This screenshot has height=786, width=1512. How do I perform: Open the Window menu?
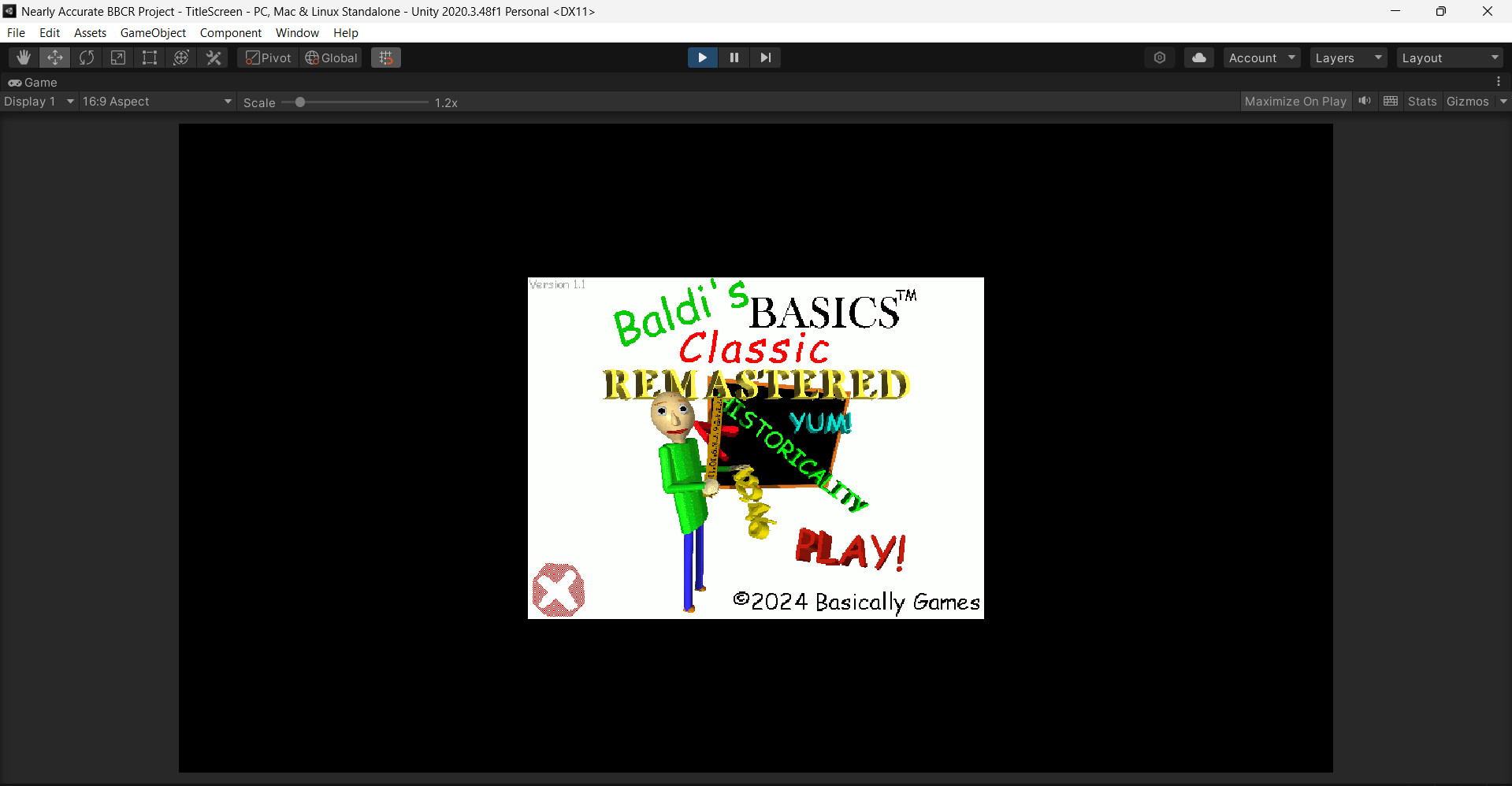coord(297,32)
